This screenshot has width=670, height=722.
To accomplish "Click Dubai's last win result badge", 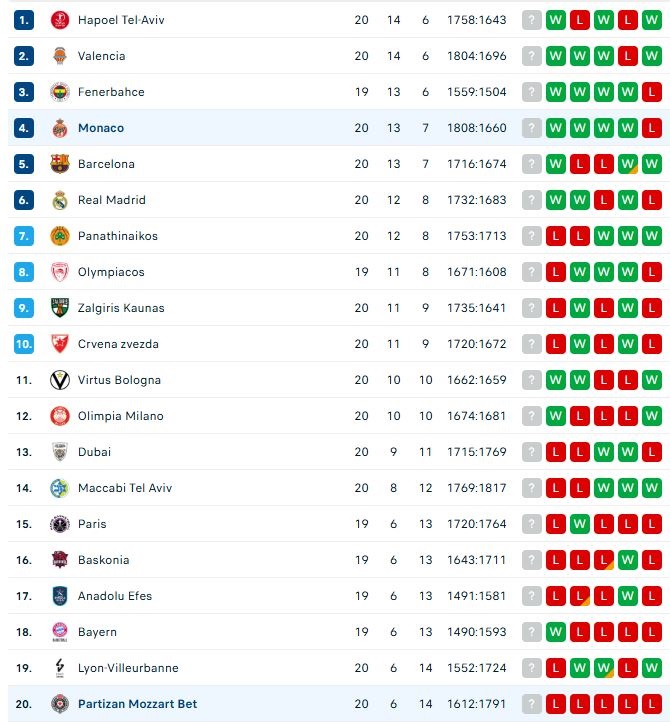I will (629, 452).
